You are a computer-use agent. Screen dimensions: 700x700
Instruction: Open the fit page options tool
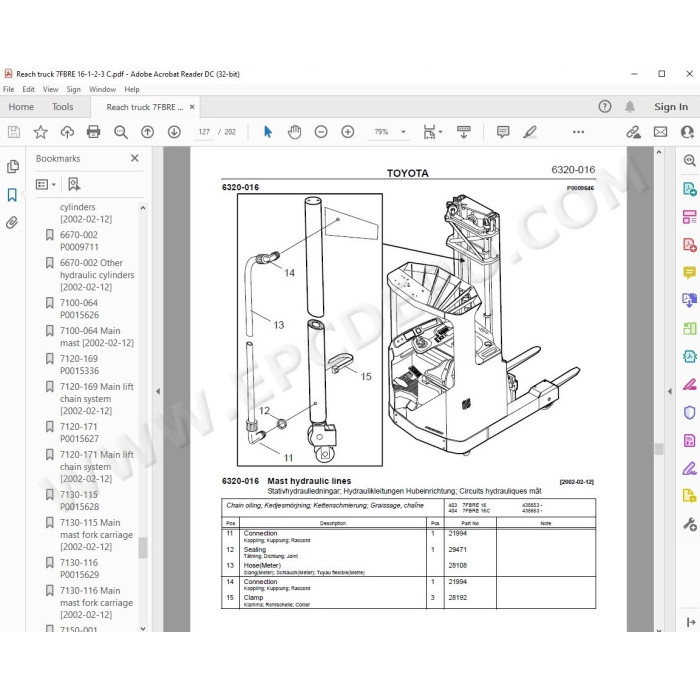(432, 132)
